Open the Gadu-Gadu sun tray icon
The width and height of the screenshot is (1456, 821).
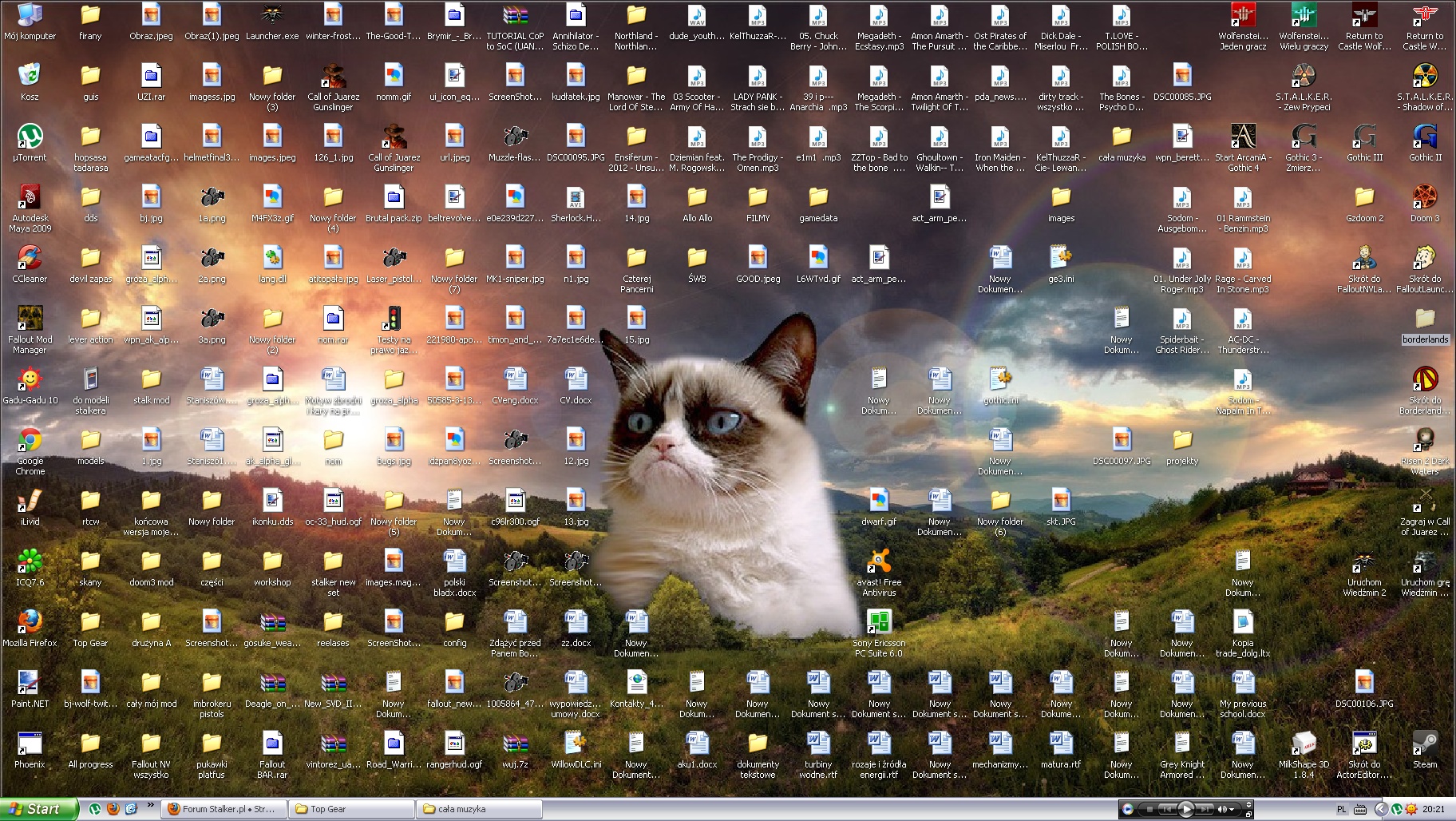[1411, 809]
